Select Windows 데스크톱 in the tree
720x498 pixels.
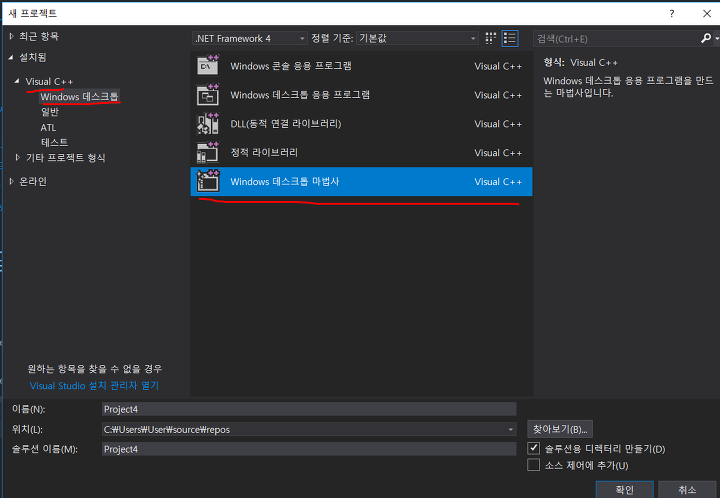coord(79,97)
